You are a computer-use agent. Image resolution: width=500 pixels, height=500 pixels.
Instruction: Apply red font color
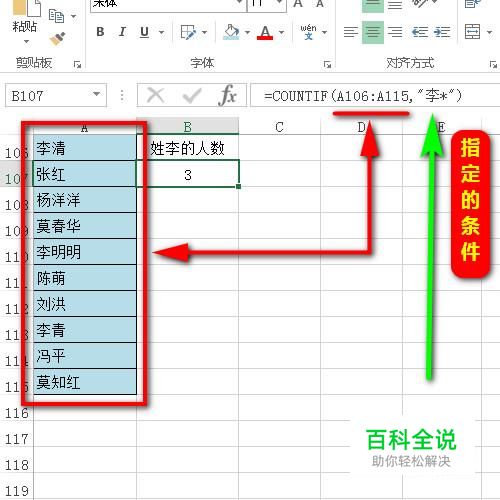[265, 32]
